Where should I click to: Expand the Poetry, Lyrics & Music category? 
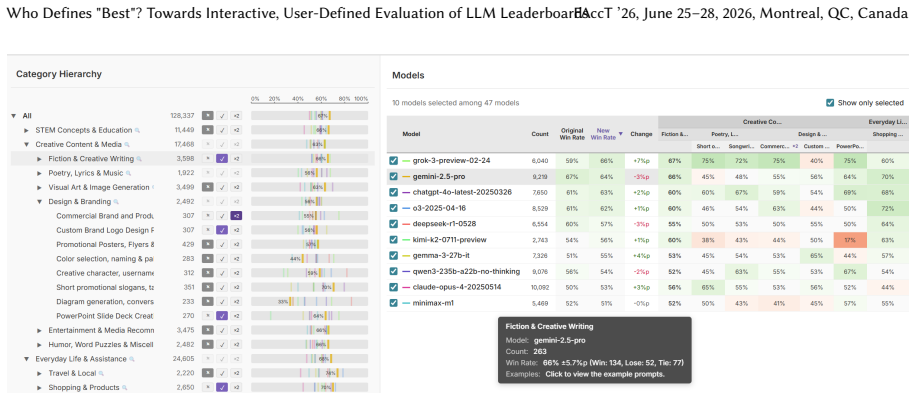pos(40,173)
